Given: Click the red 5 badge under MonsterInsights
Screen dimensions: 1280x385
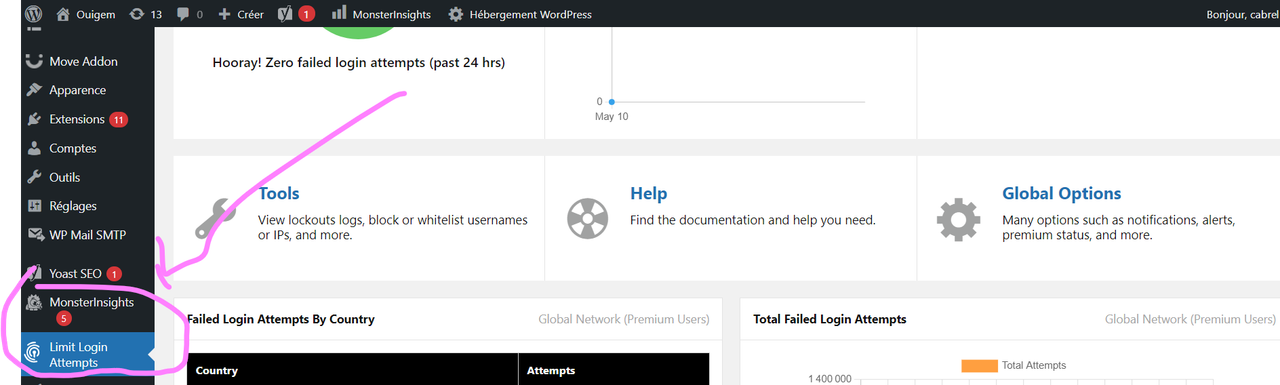Looking at the screenshot, I should coord(64,318).
